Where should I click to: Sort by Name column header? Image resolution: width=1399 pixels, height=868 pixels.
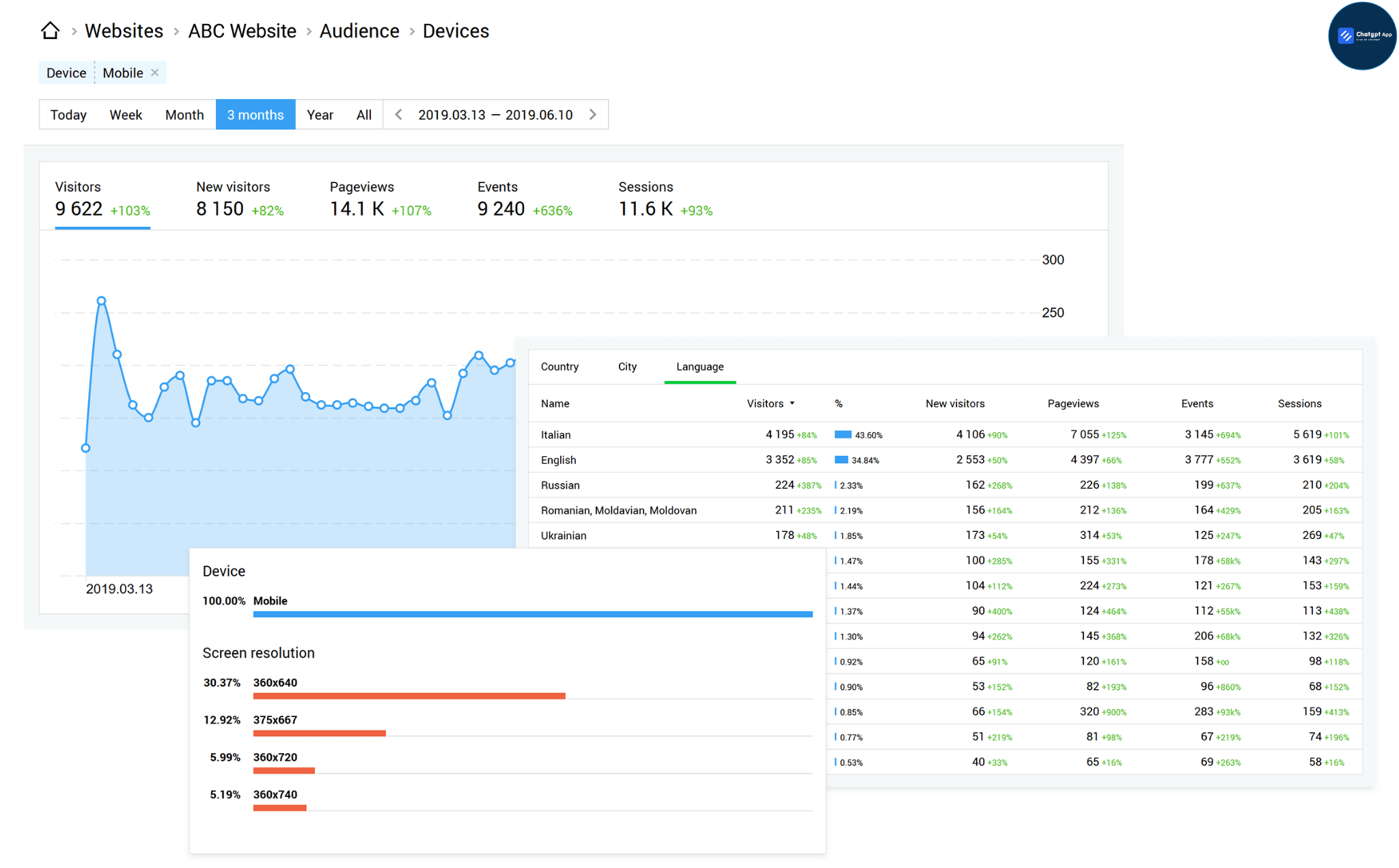point(555,404)
